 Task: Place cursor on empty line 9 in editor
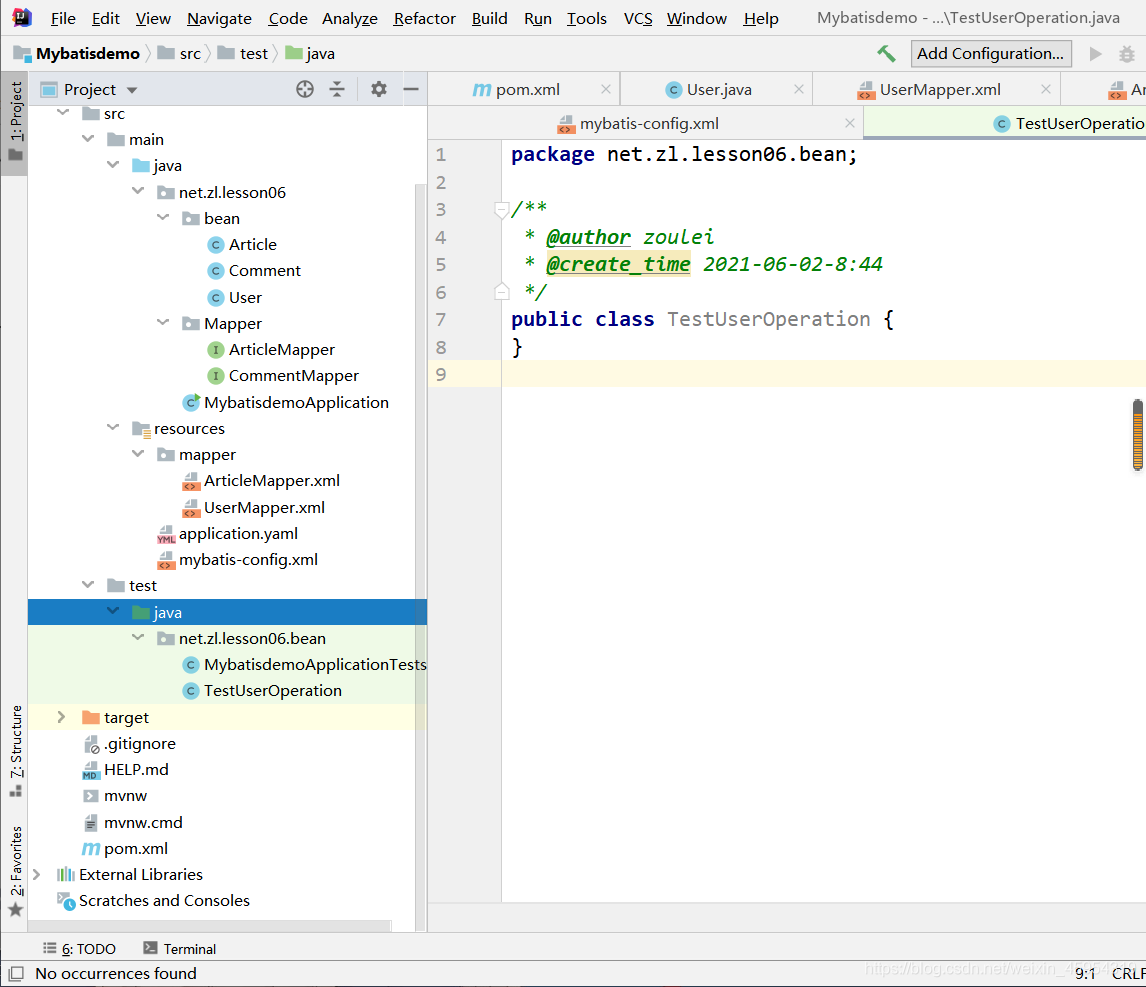823,374
